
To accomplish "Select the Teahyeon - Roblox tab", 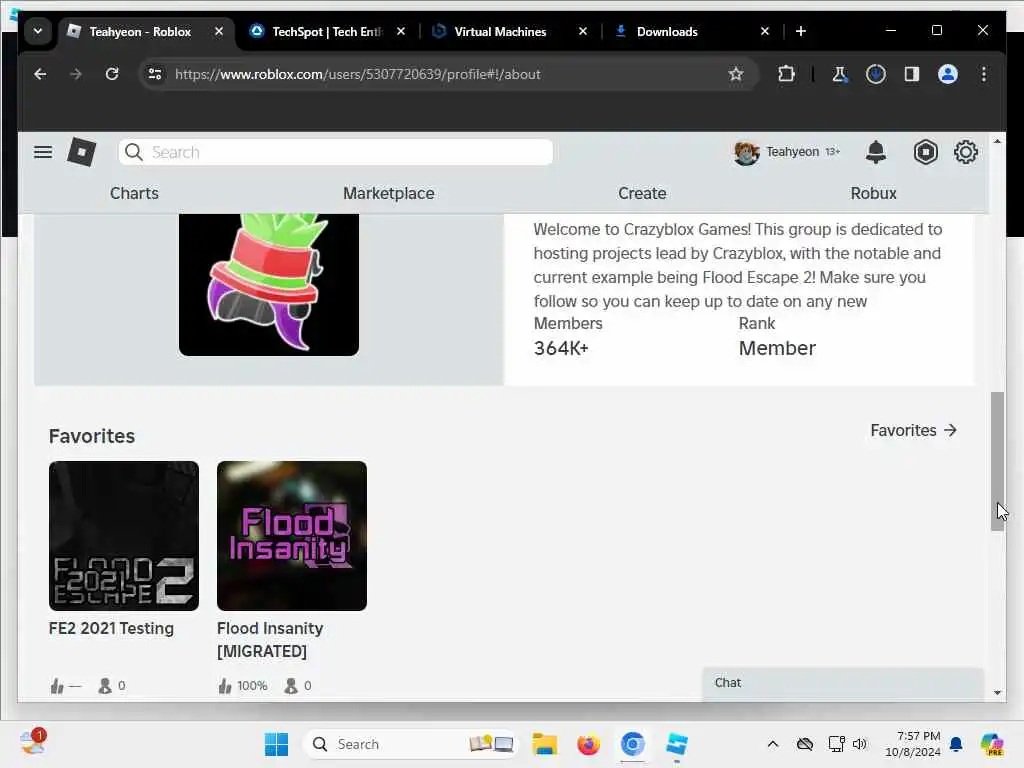I will pyautogui.click(x=140, y=31).
